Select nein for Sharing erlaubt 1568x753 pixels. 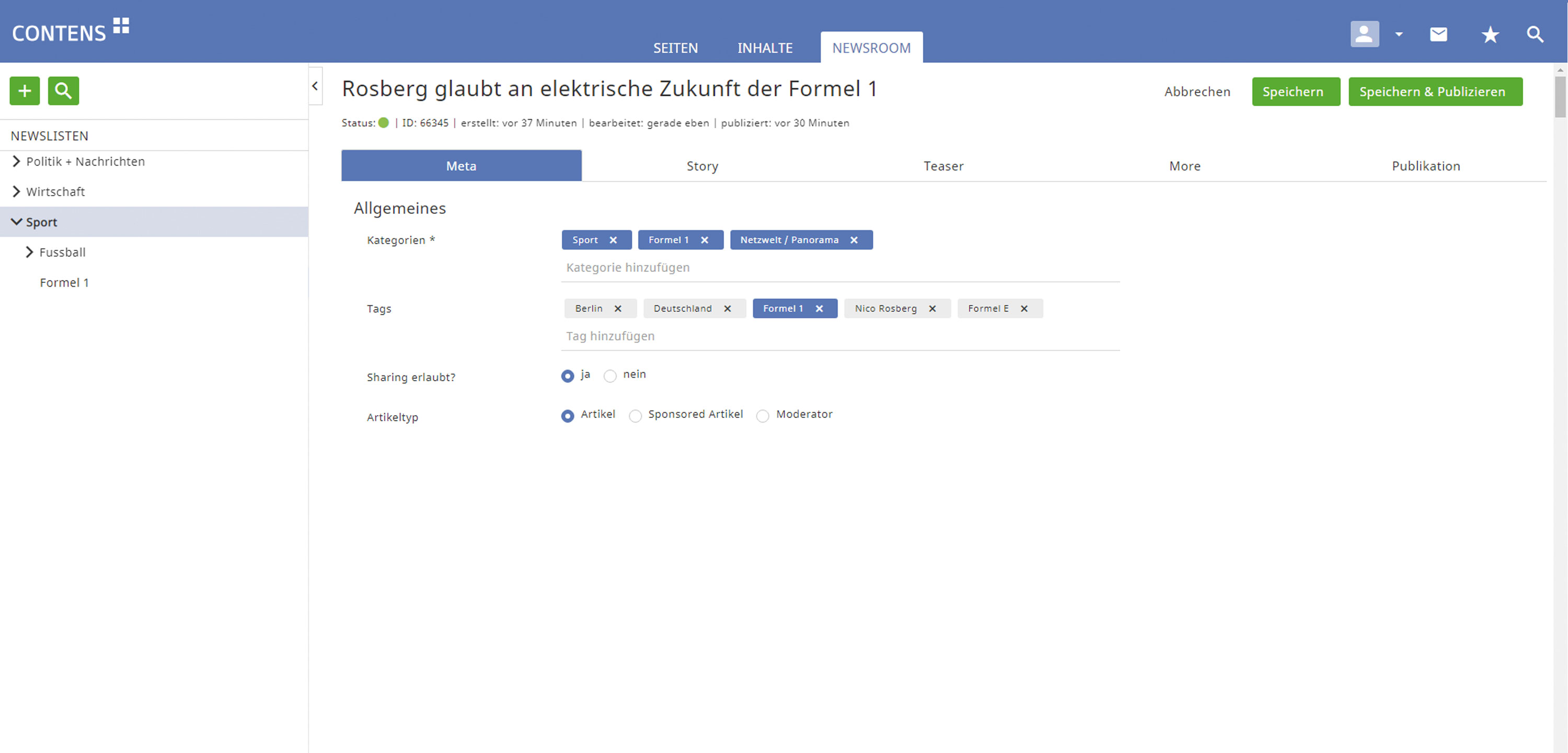coord(610,376)
